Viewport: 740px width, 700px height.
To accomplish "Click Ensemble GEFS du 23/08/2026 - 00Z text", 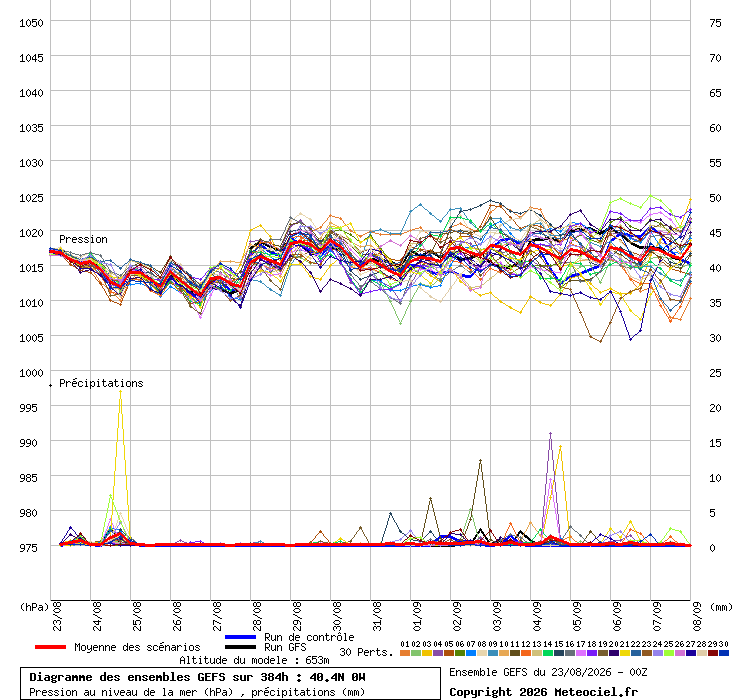I will tap(548, 672).
